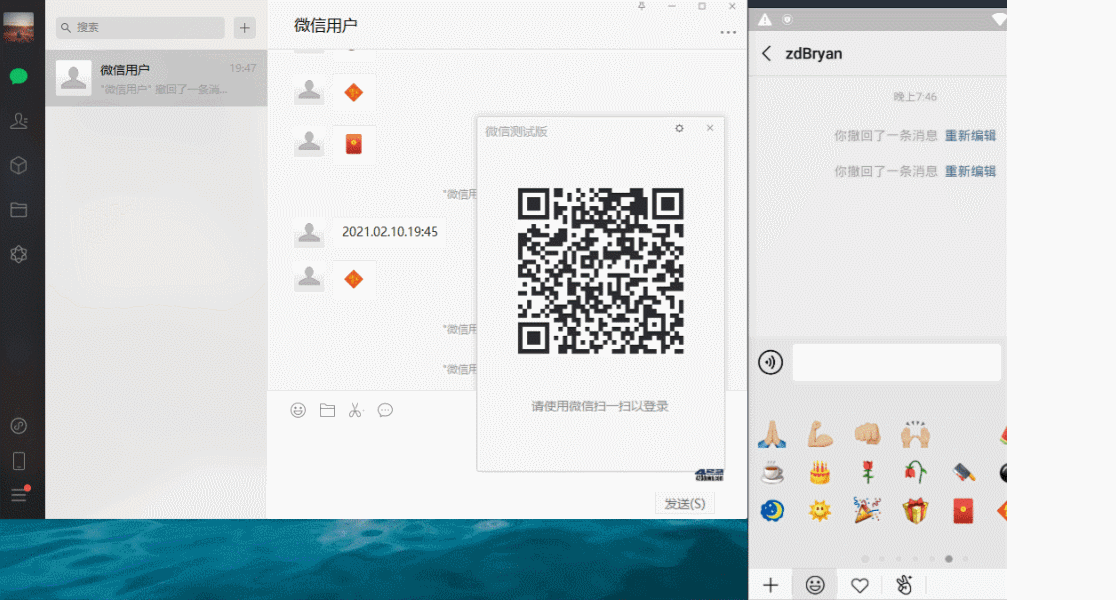Select the screenshot scissors tool
Viewport: 1116px width, 600px height.
(x=355, y=409)
